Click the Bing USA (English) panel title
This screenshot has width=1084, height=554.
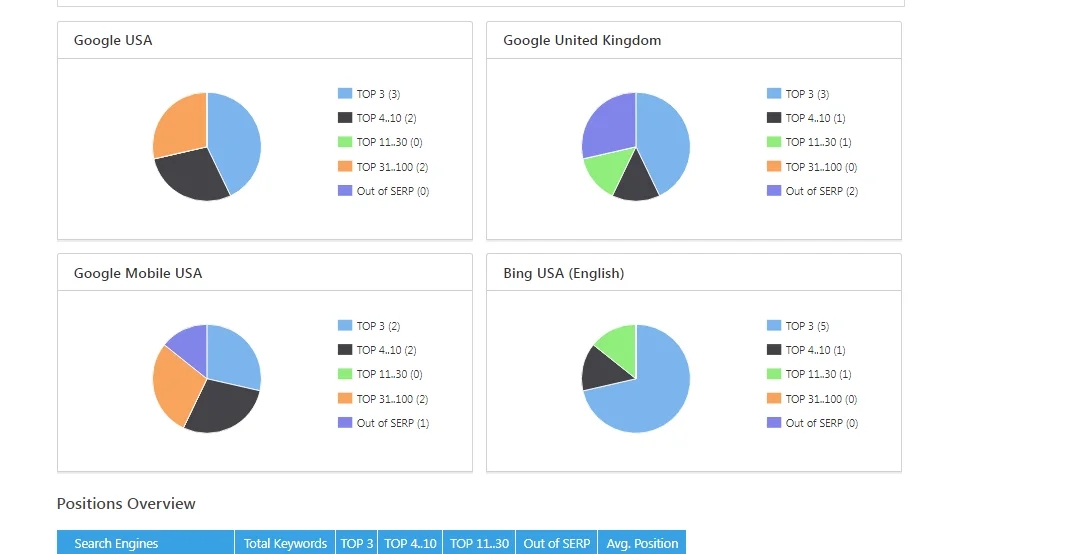pos(563,273)
